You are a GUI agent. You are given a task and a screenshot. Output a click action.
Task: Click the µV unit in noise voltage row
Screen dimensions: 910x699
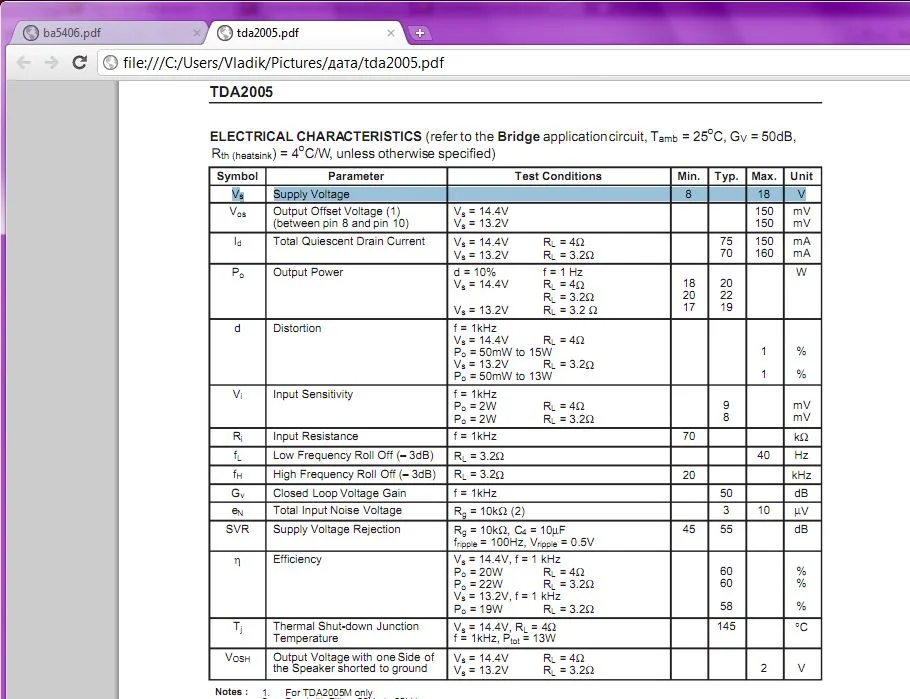click(x=801, y=511)
